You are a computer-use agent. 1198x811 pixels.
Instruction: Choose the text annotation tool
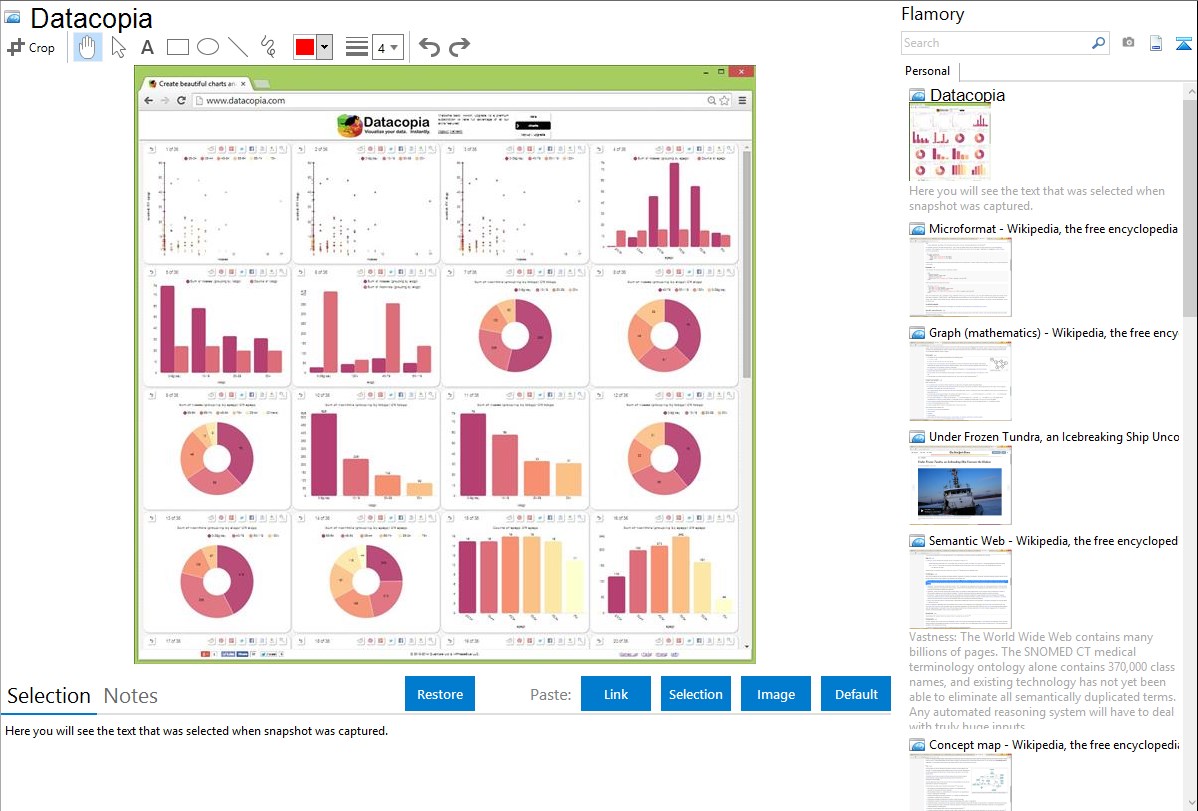tap(147, 47)
